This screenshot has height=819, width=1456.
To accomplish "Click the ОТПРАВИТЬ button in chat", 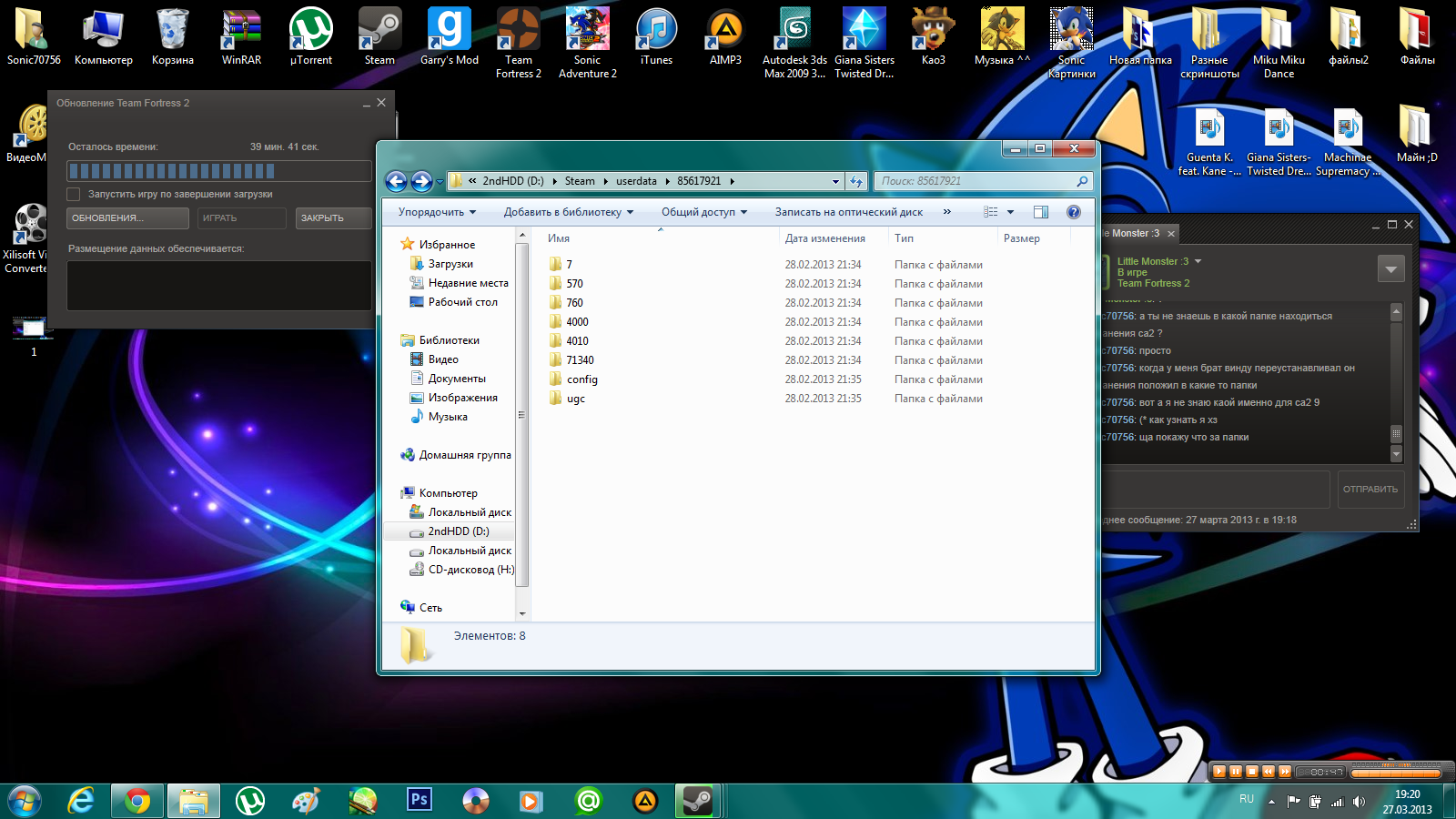I will [1370, 490].
